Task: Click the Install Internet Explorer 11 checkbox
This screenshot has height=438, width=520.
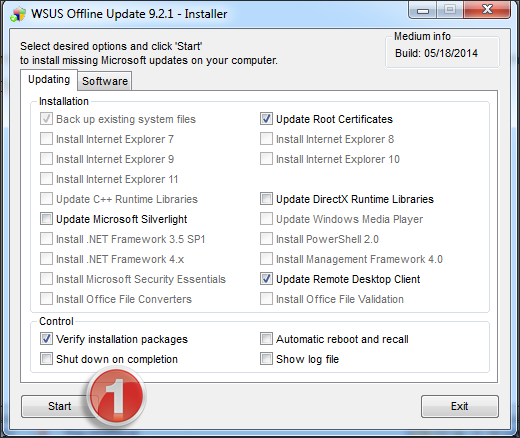Action: click(x=46, y=179)
